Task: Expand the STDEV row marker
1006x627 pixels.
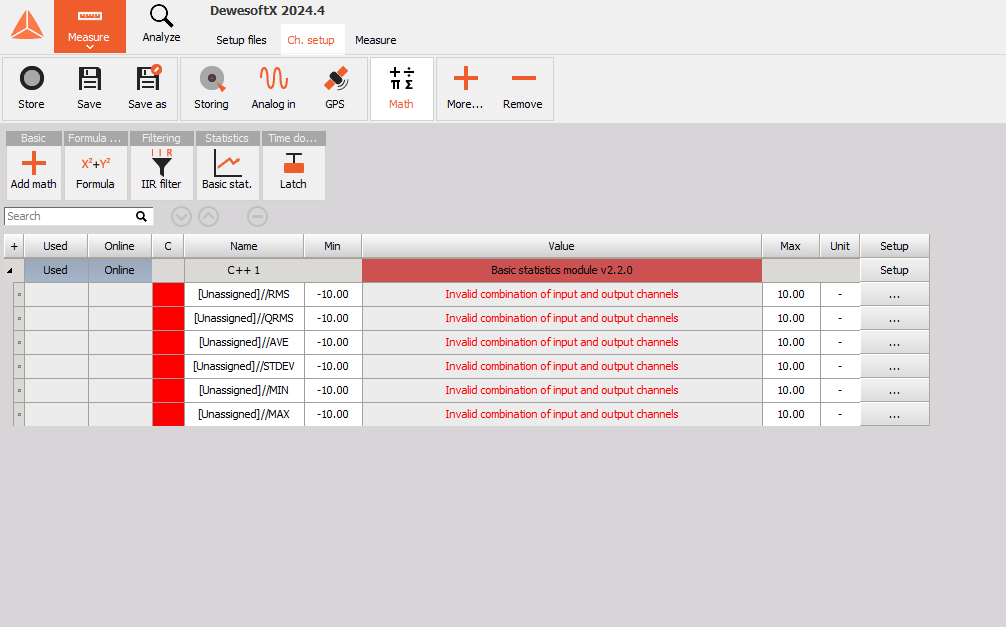Action: coord(19,366)
